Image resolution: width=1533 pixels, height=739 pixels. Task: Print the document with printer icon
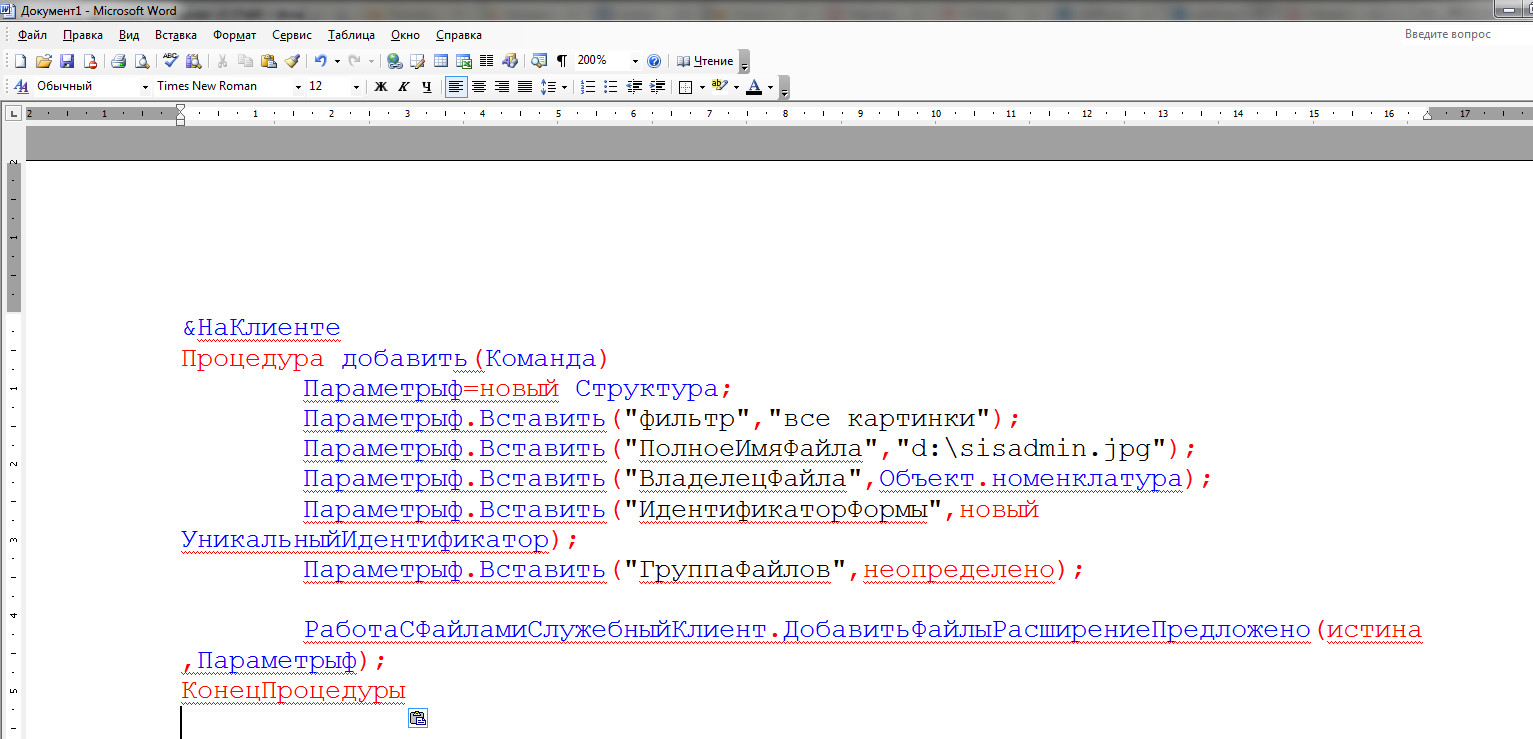[x=118, y=61]
